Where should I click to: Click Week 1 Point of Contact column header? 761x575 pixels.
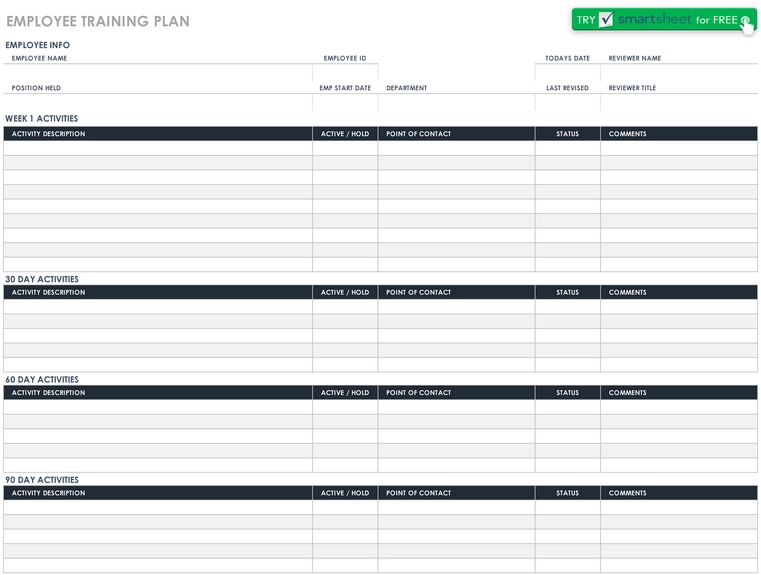456,134
